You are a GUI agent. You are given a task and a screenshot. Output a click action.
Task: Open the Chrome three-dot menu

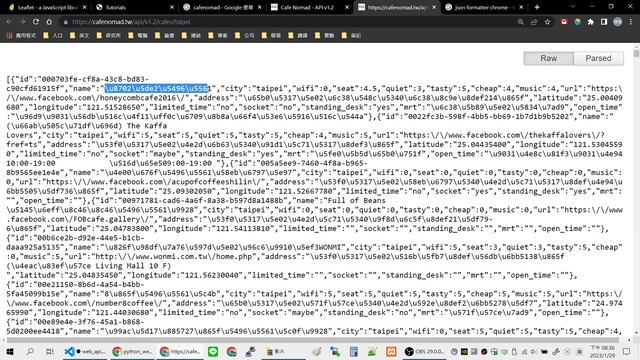631,22
